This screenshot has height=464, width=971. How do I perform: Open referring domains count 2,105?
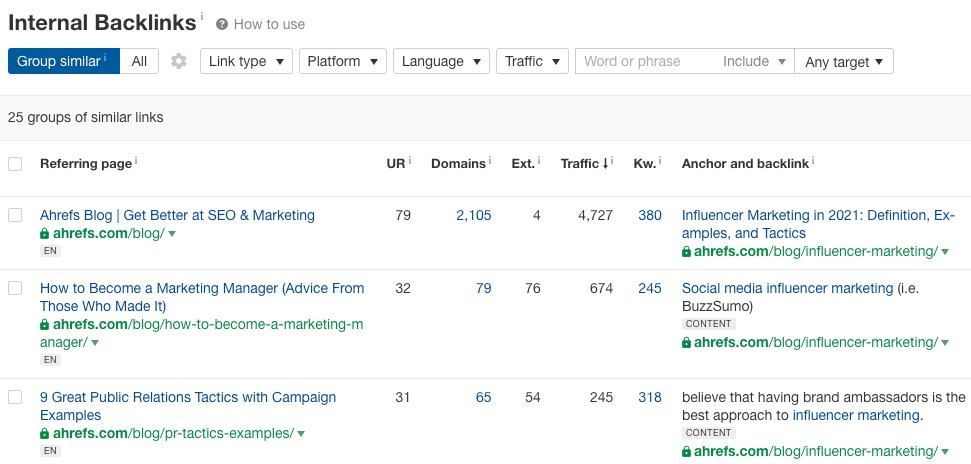point(474,216)
